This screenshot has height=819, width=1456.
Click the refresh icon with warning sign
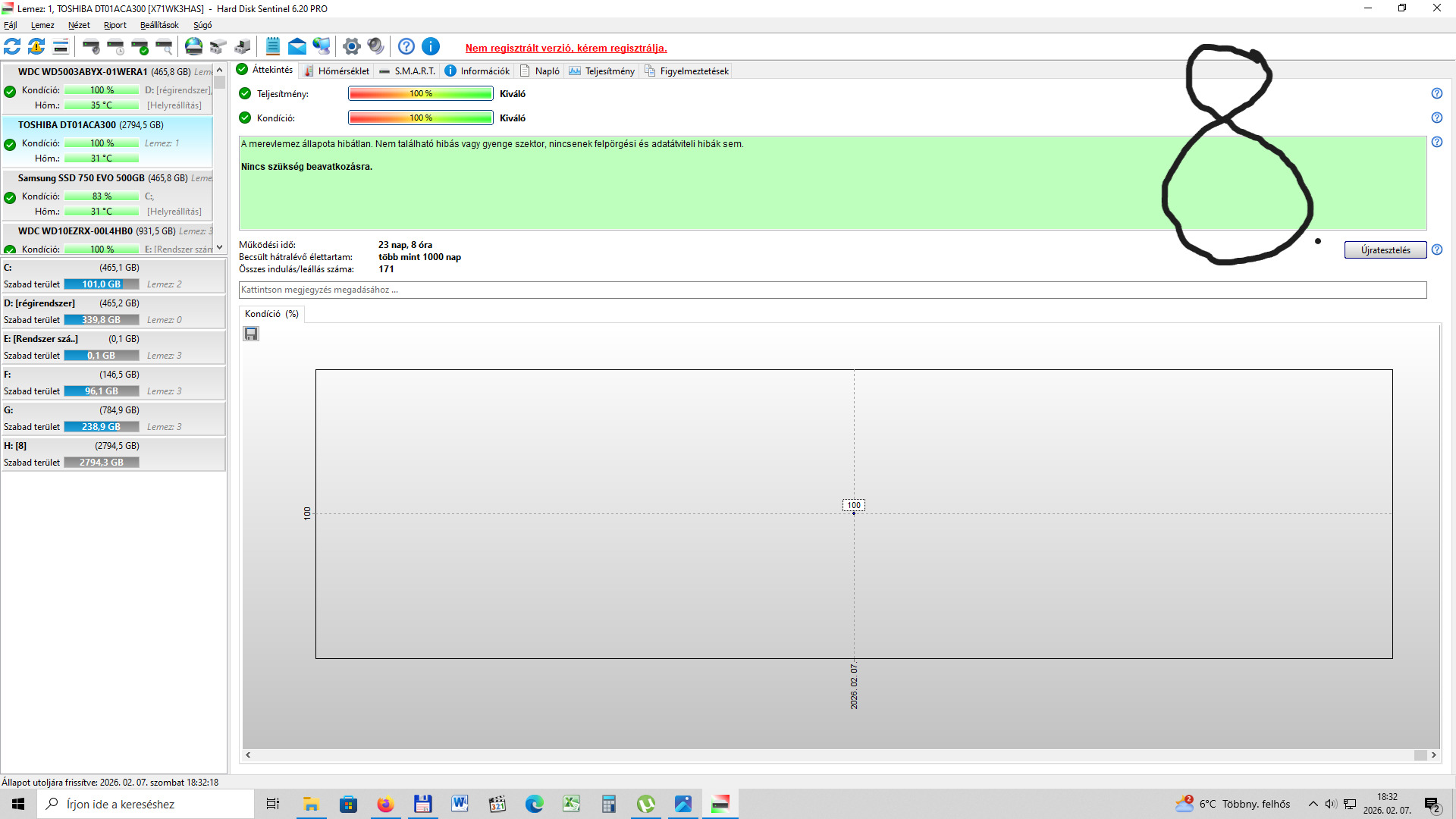point(36,47)
